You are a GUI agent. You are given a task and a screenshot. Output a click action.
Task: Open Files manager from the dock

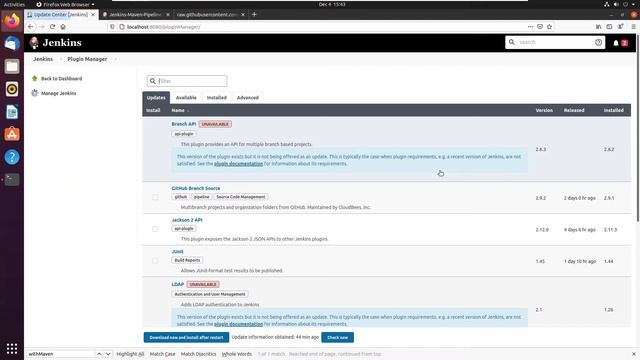click(x=12, y=66)
